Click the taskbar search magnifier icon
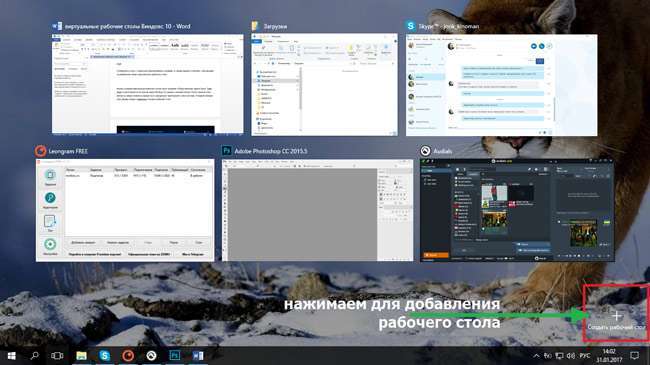The height and width of the screenshot is (365, 650). click(x=35, y=356)
